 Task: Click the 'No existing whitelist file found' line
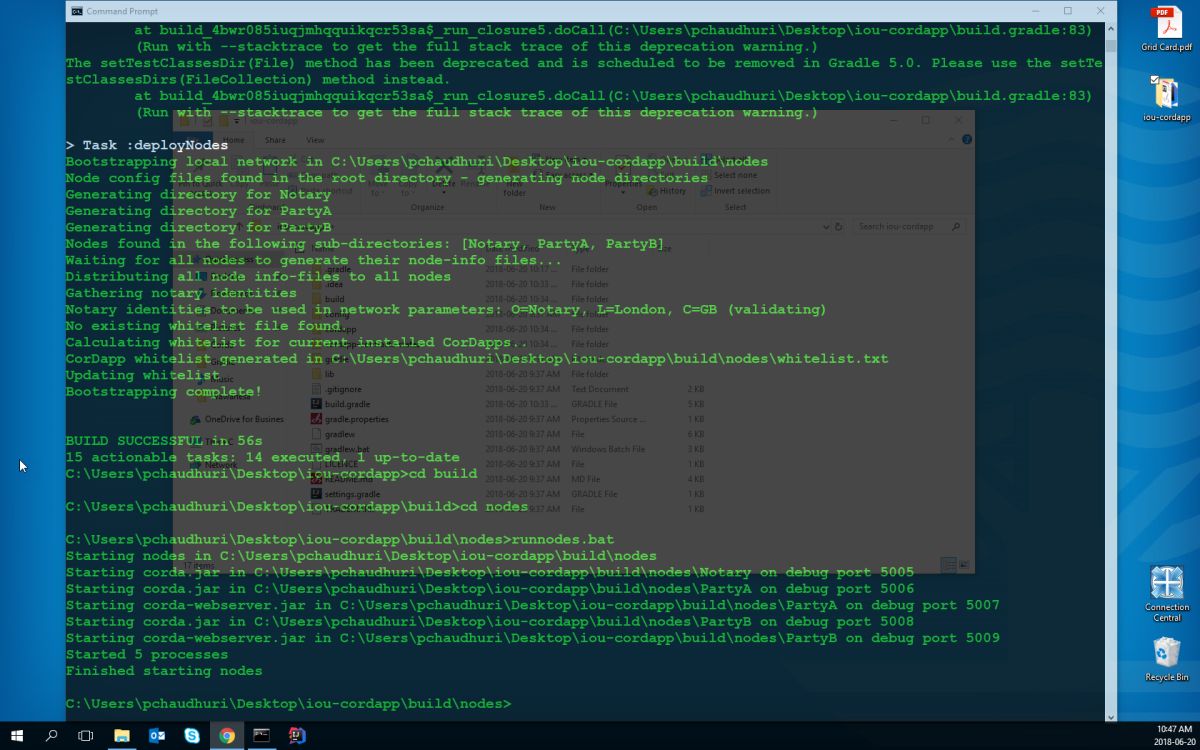click(207, 326)
